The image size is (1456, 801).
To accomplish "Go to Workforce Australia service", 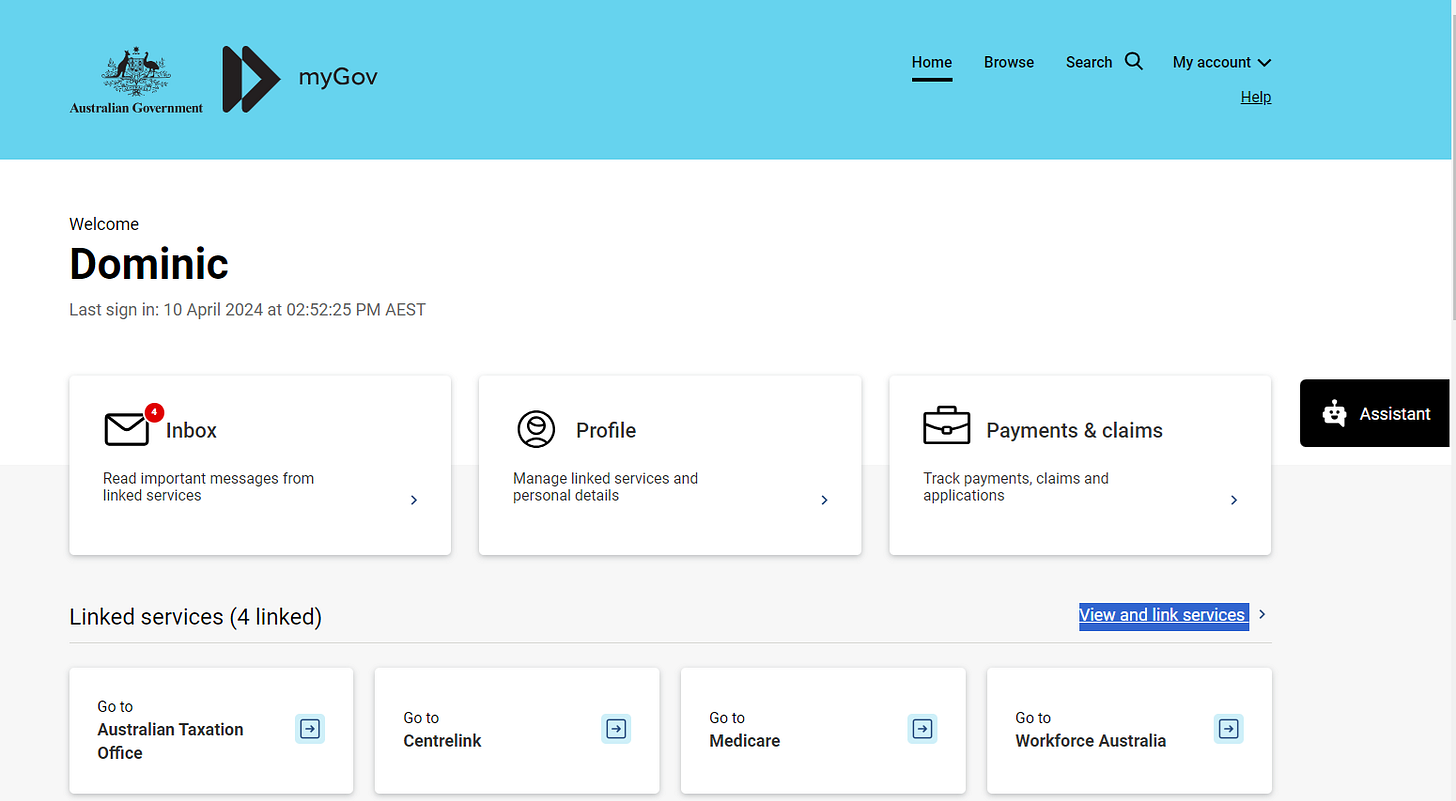I will [x=1129, y=730].
